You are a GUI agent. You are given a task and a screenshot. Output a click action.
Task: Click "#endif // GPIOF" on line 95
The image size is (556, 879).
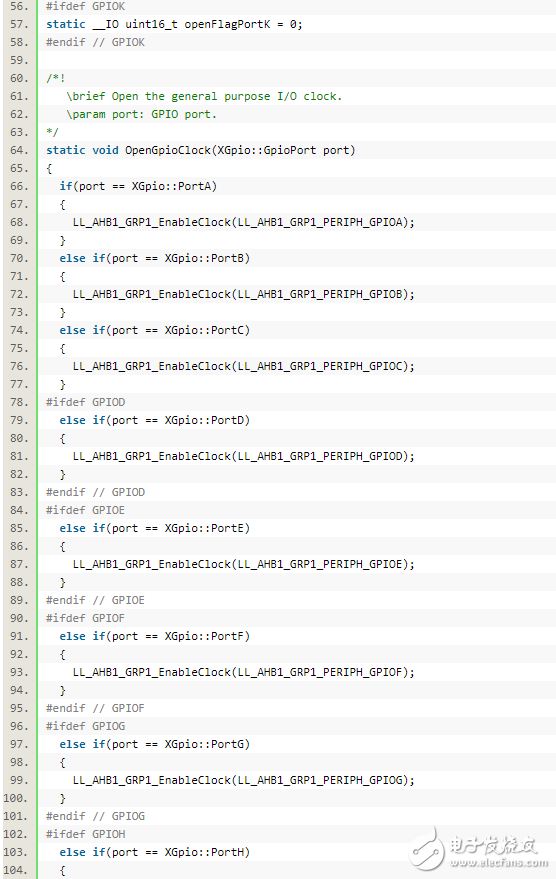[95, 708]
